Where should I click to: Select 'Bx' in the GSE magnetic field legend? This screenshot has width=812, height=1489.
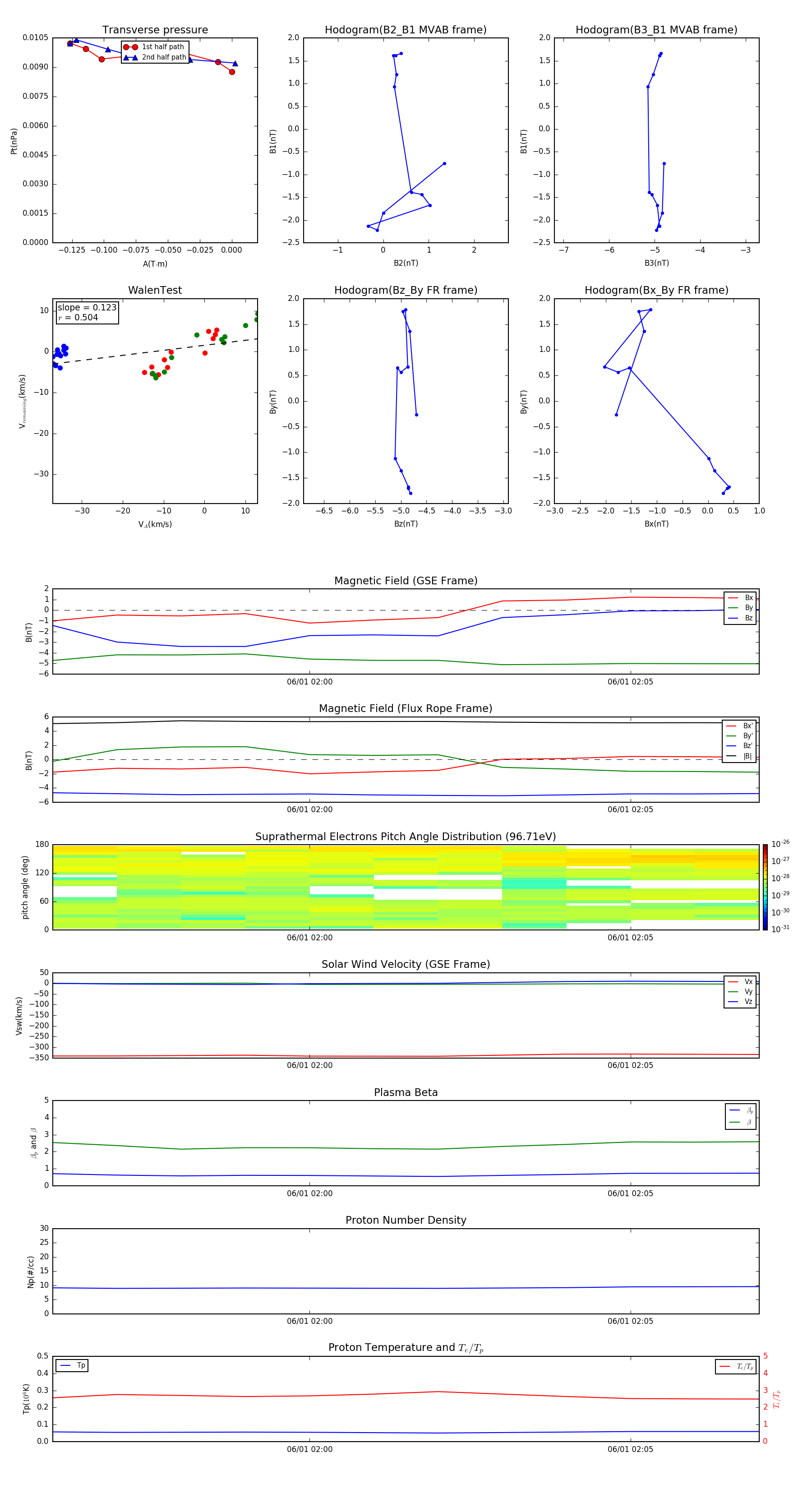click(x=740, y=598)
